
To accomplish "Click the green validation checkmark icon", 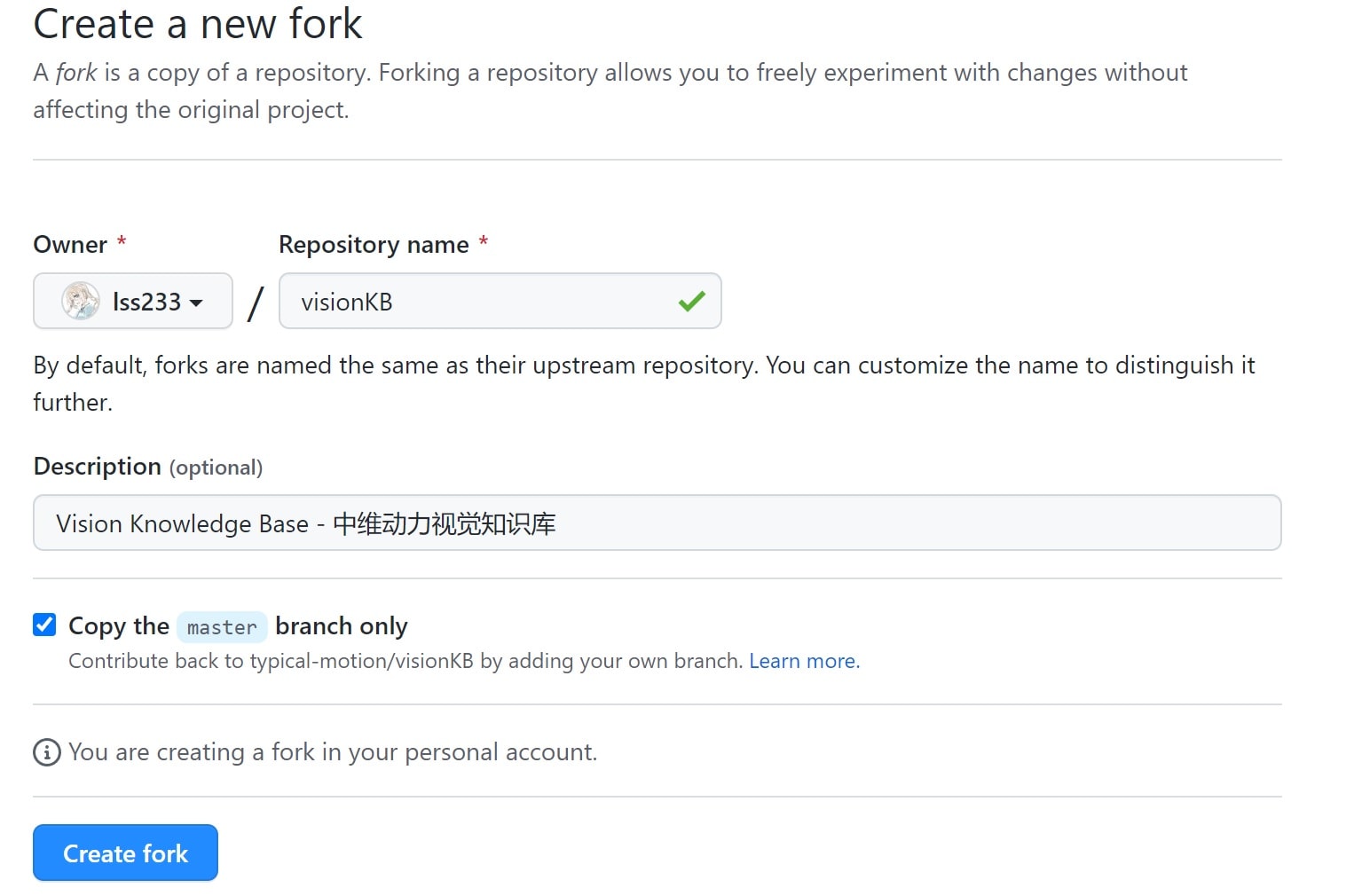I will point(690,302).
